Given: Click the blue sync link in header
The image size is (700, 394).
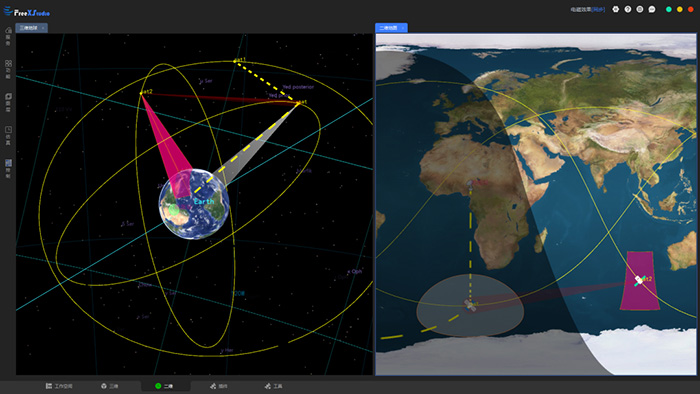Looking at the screenshot, I should point(598,9).
